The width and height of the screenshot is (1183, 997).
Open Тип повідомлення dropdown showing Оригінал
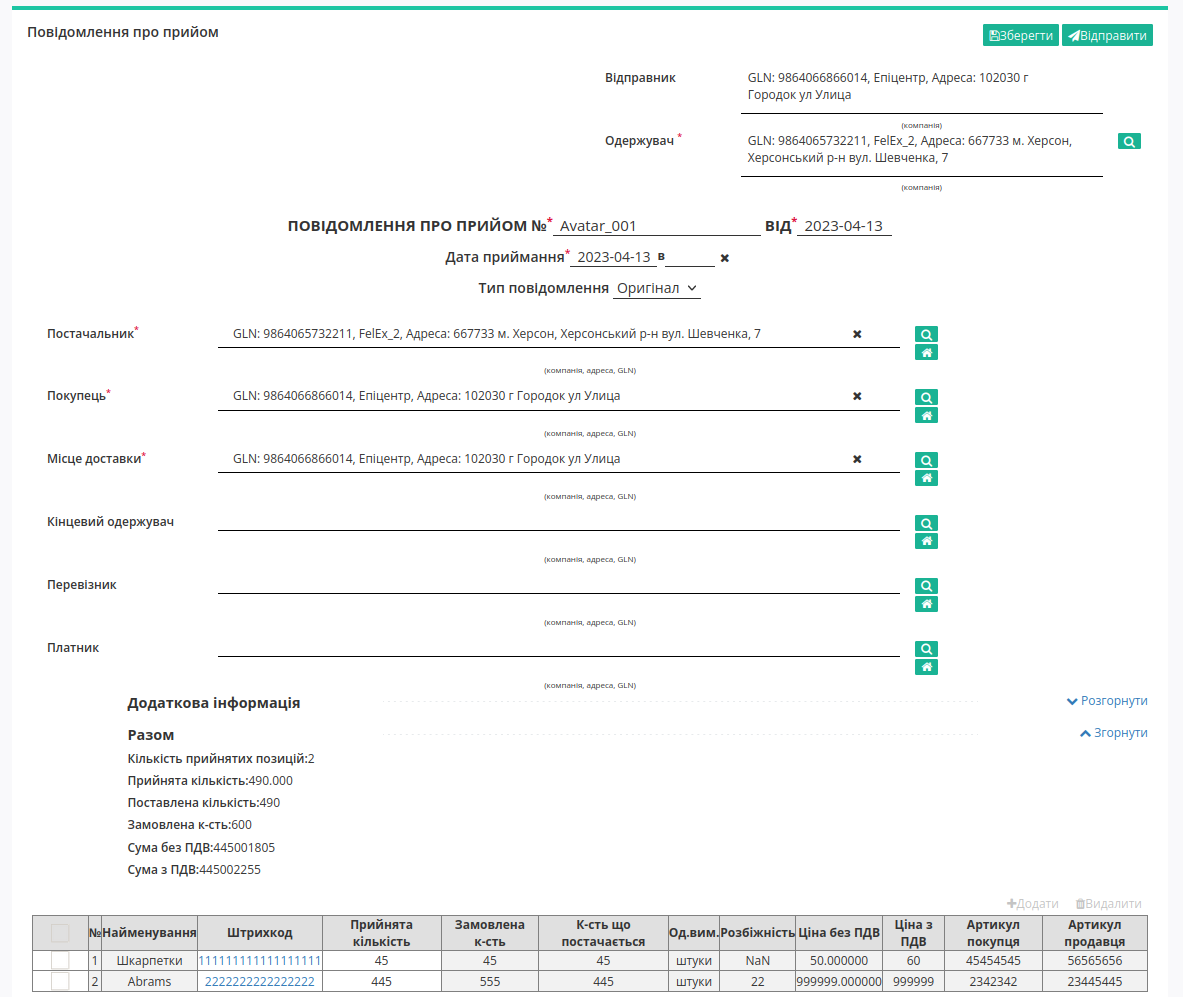[656, 288]
